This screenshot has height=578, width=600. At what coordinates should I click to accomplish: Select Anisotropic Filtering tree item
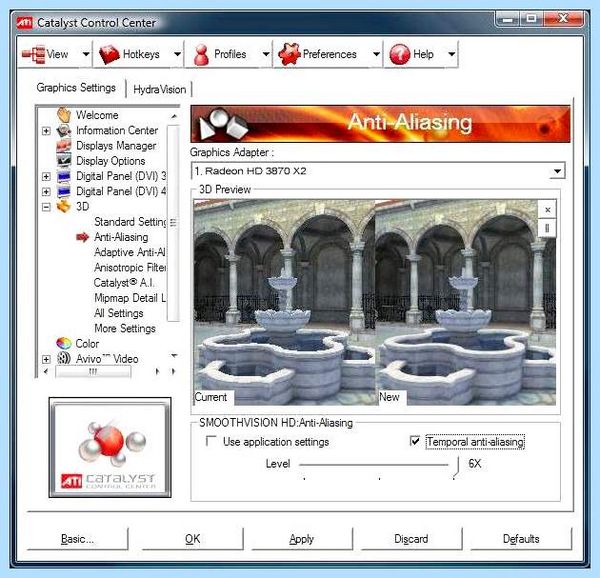pyautogui.click(x=130, y=267)
